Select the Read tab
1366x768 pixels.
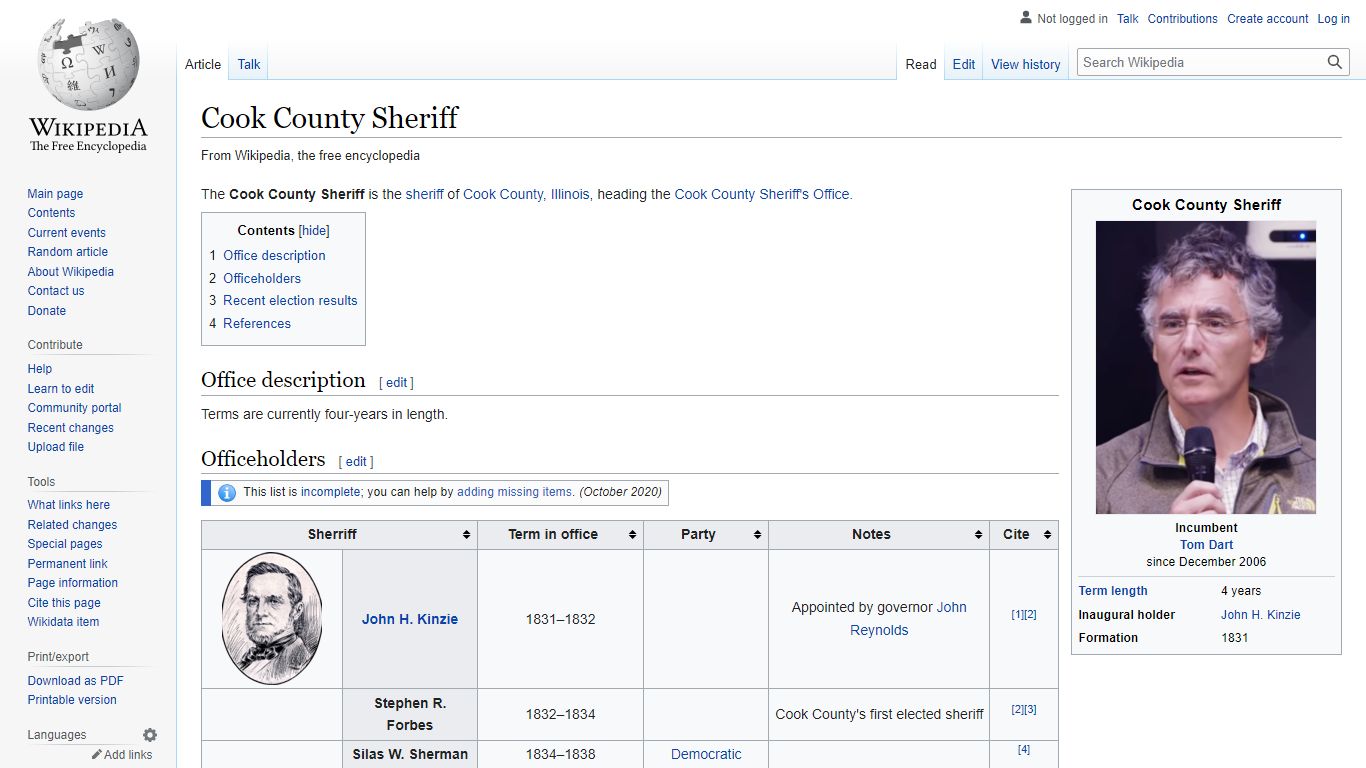pos(921,64)
